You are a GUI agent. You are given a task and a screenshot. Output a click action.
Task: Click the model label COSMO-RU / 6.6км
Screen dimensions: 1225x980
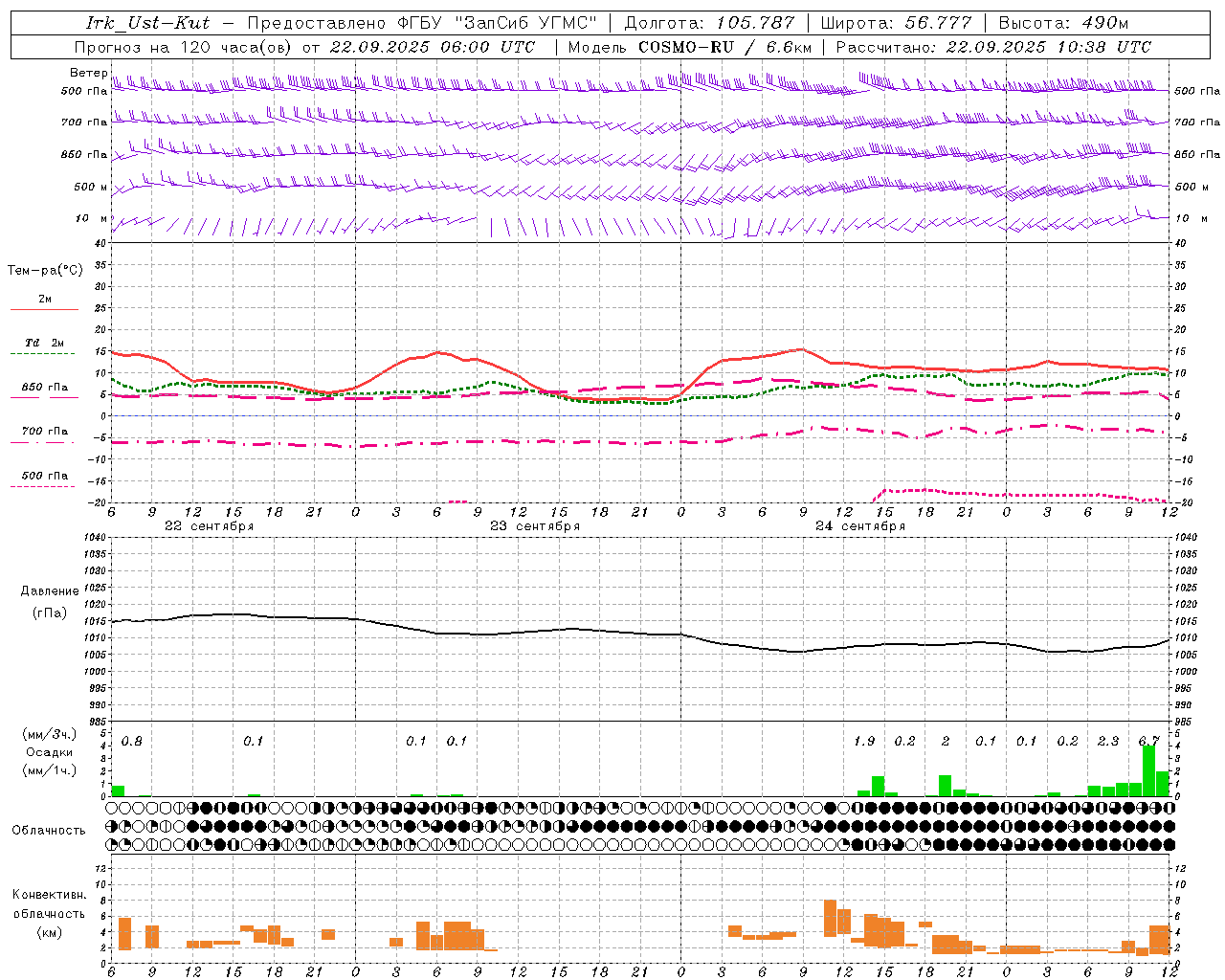tap(725, 47)
